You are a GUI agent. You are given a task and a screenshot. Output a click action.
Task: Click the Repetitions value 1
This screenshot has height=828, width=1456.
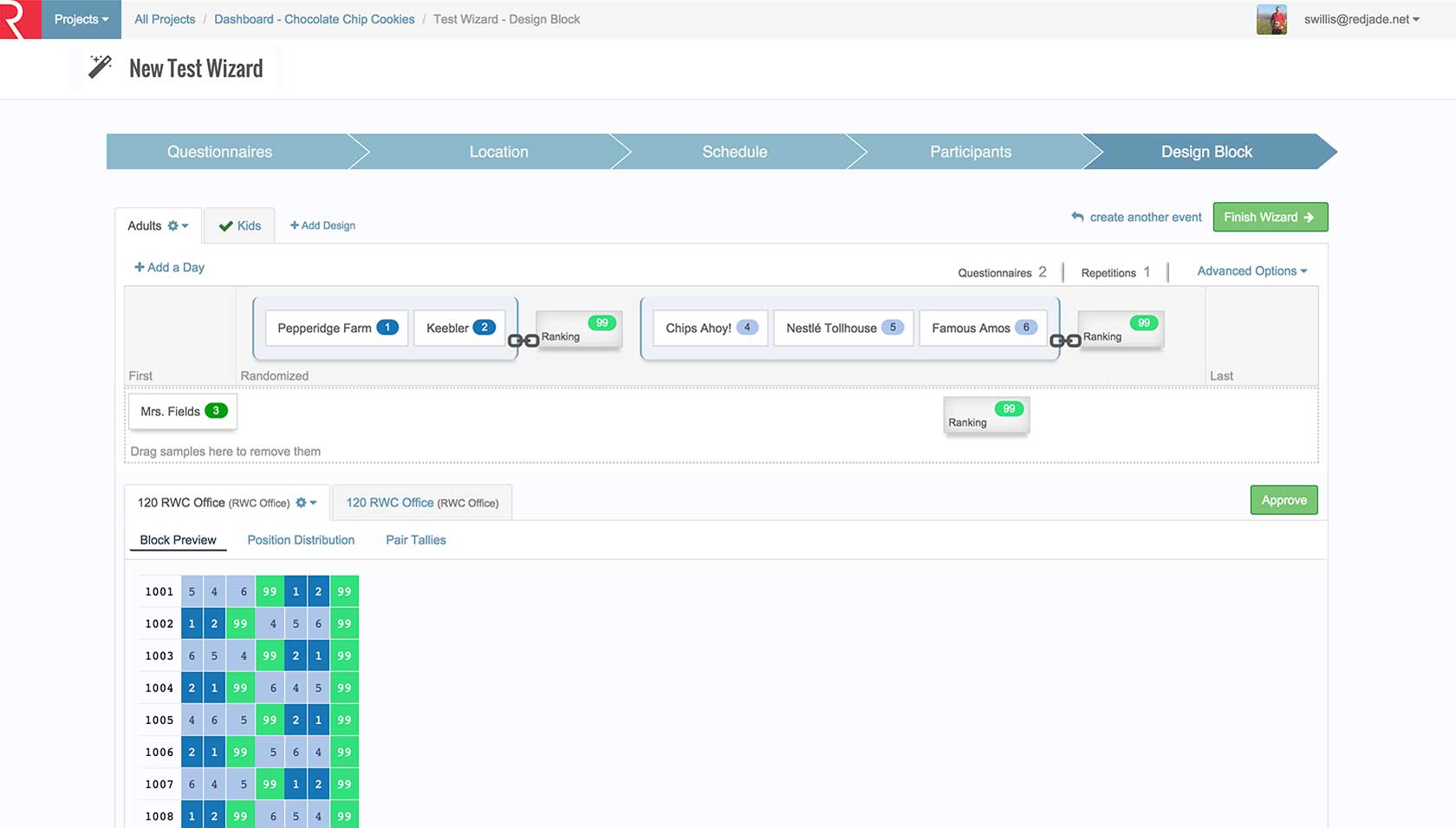[x=1147, y=271]
